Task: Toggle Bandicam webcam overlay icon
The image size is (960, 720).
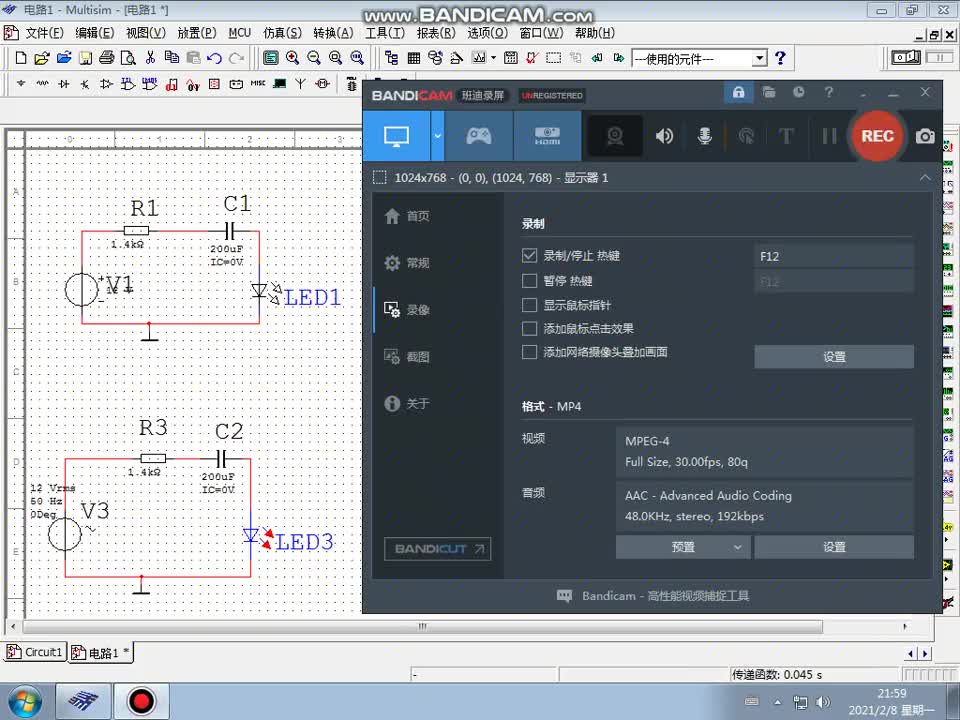Action: point(615,136)
